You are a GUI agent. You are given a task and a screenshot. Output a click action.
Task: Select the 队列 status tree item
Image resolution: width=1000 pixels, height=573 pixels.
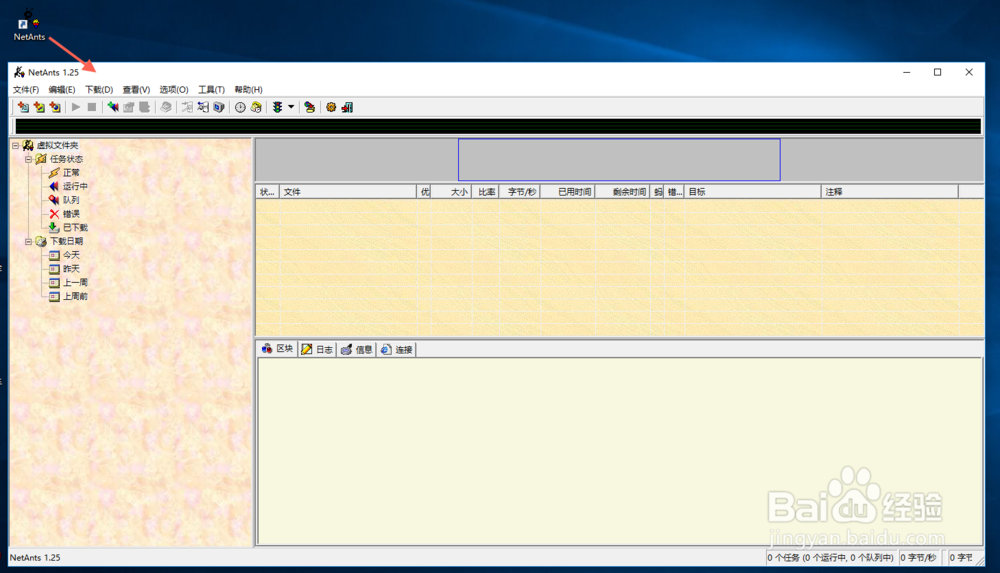pos(71,200)
